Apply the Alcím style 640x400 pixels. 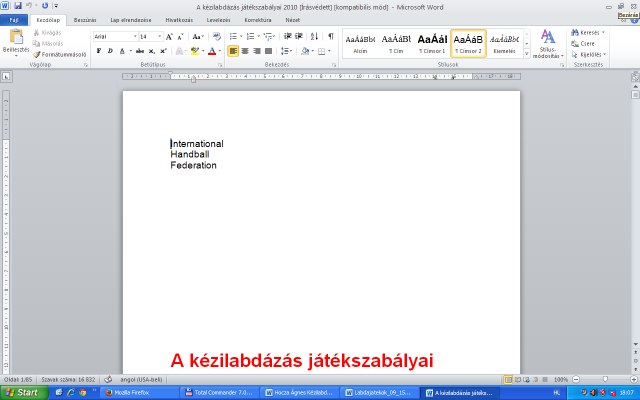point(360,43)
